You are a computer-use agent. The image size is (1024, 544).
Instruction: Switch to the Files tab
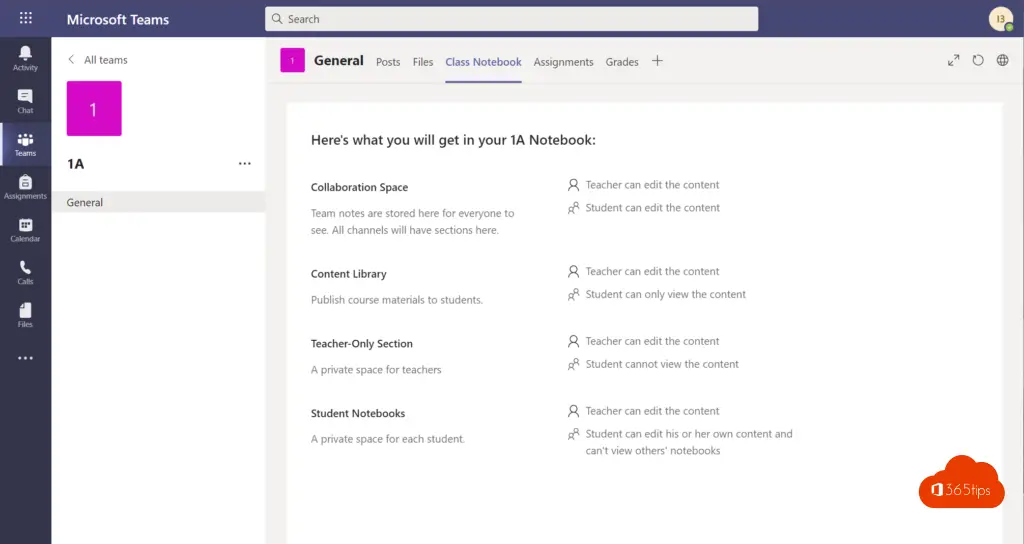click(x=423, y=62)
